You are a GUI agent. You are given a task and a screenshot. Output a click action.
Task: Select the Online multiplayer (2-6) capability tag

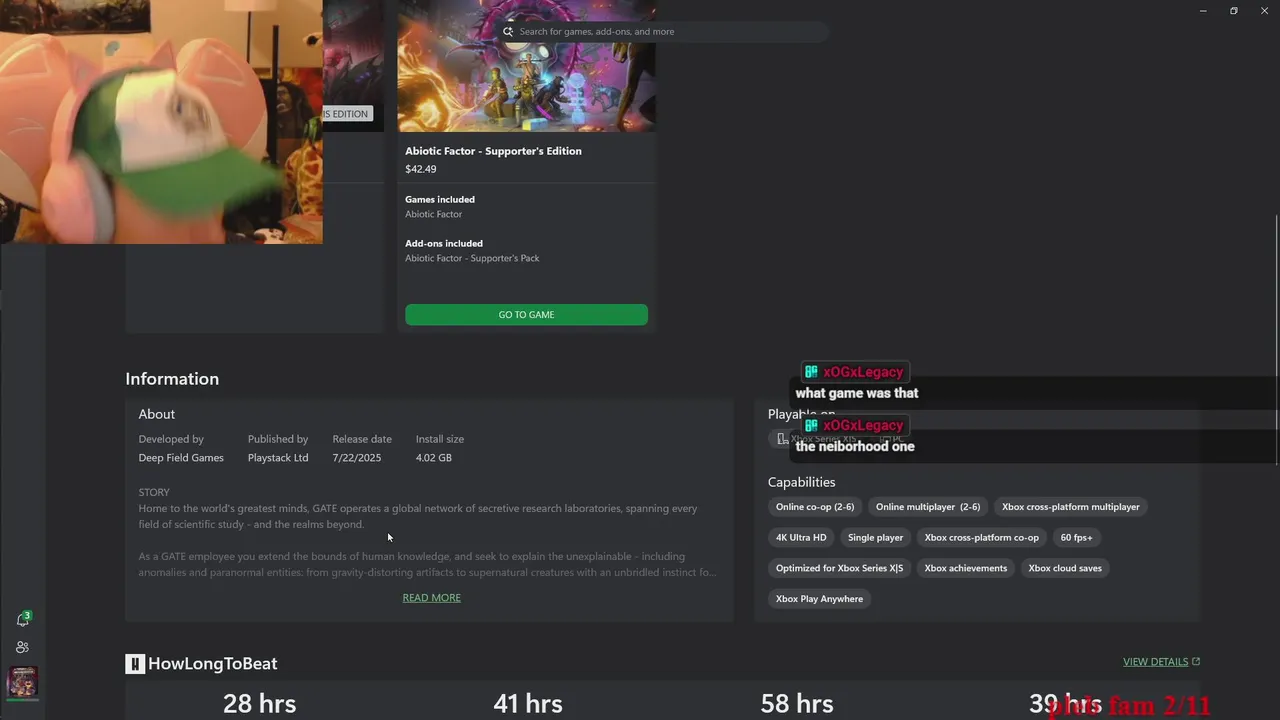[928, 507]
